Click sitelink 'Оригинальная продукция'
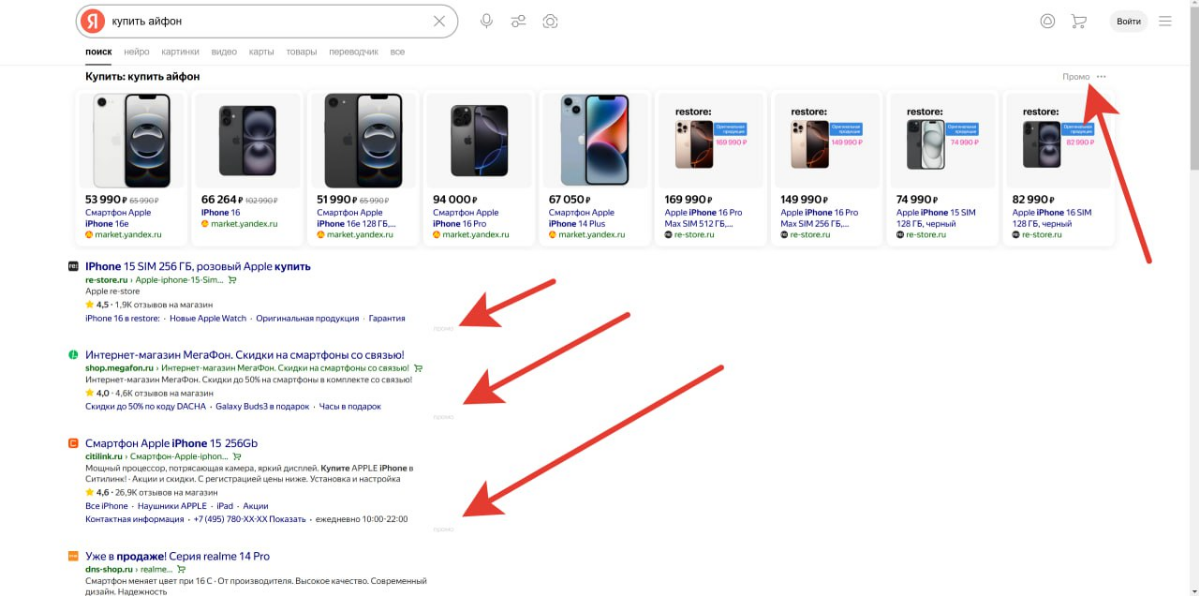The width and height of the screenshot is (1199, 596). click(x=307, y=318)
